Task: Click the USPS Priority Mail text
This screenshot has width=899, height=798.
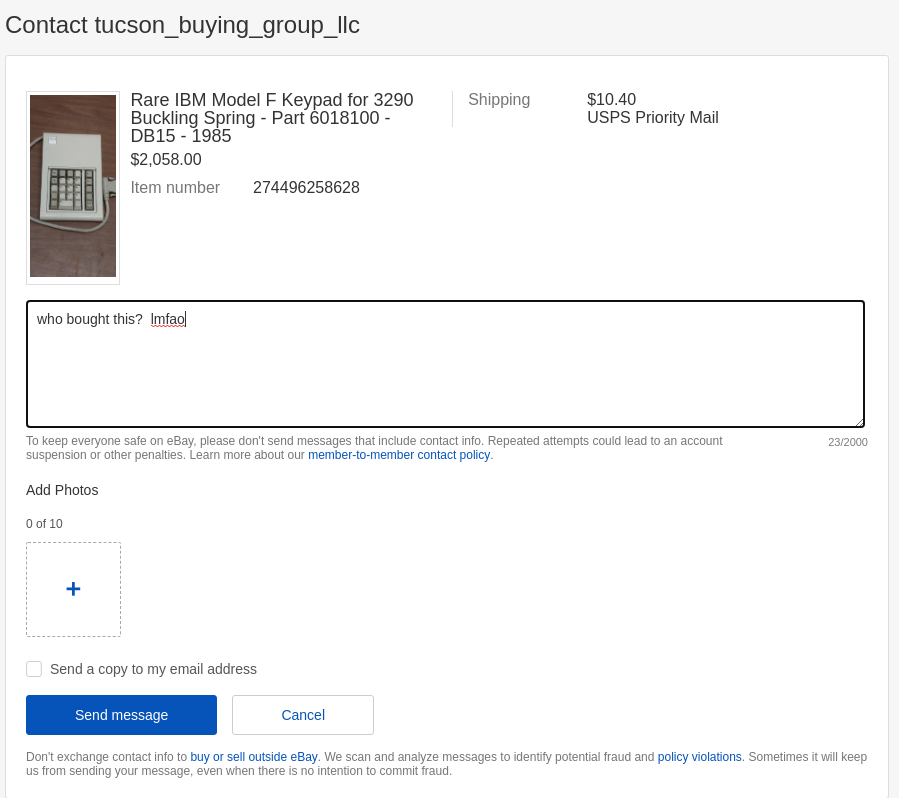Action: point(652,118)
